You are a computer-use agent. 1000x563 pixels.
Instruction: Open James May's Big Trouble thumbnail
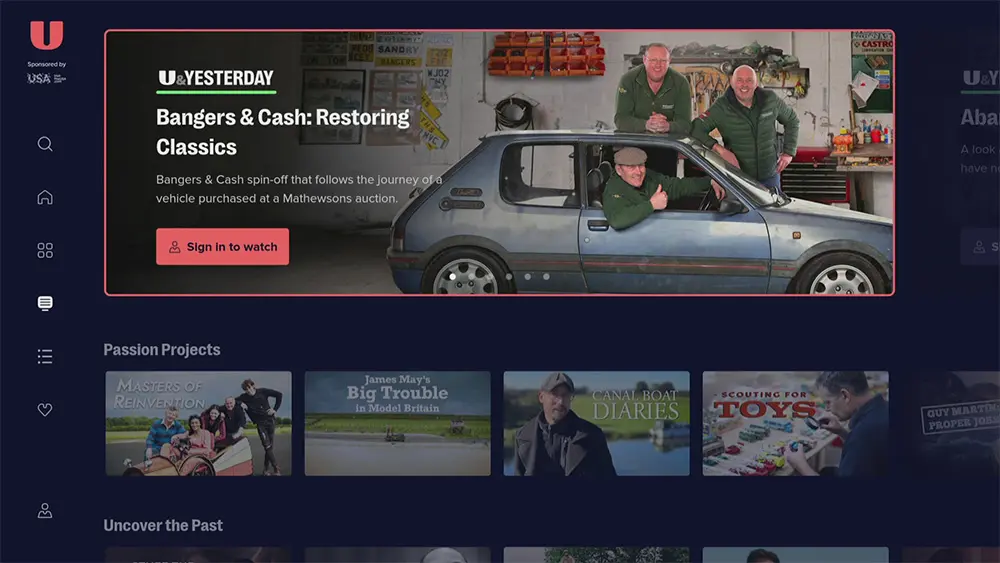click(x=397, y=423)
